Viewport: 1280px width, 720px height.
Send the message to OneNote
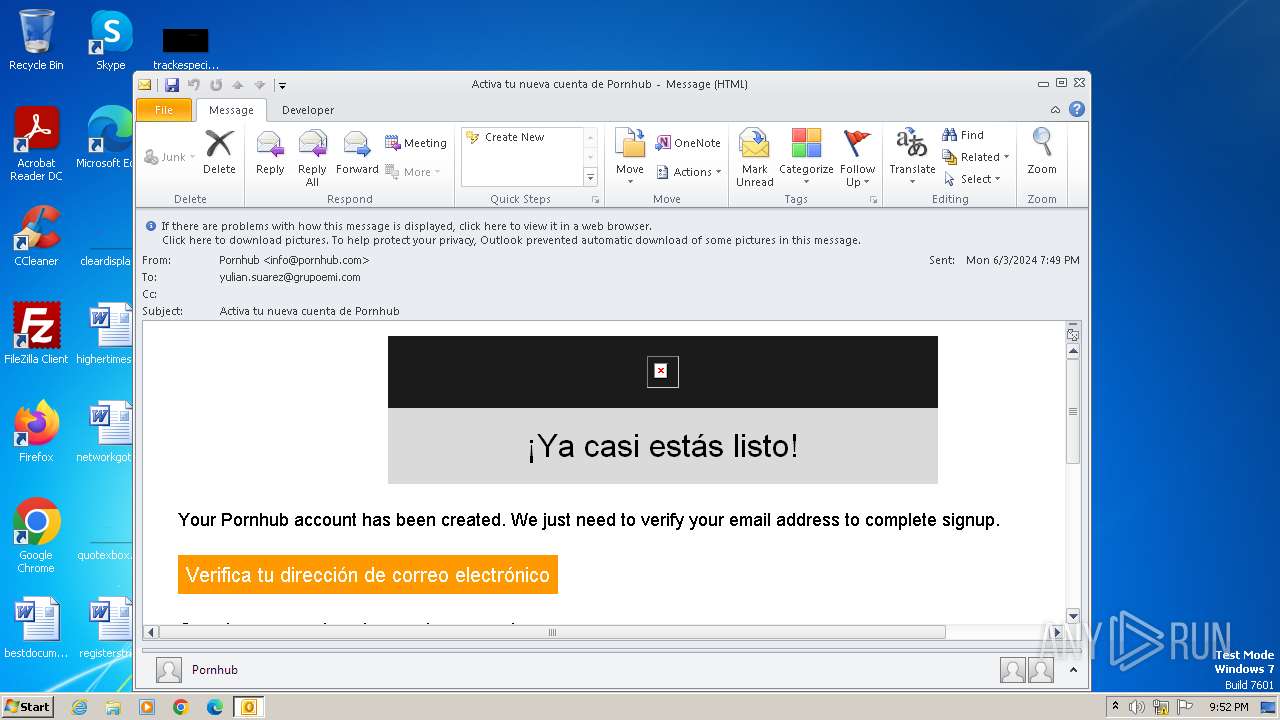[688, 143]
